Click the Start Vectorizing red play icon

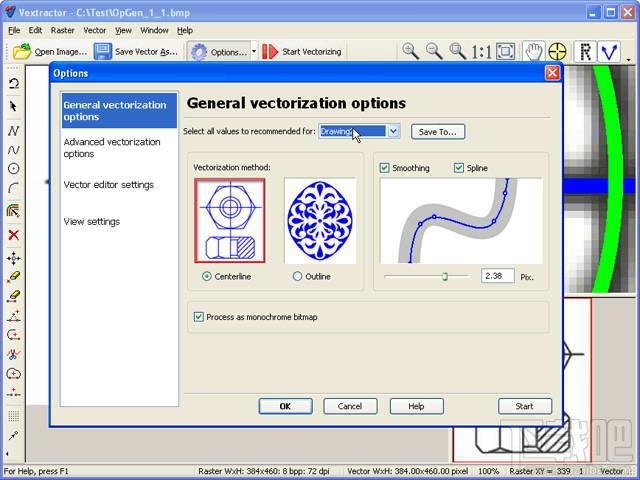tap(270, 52)
